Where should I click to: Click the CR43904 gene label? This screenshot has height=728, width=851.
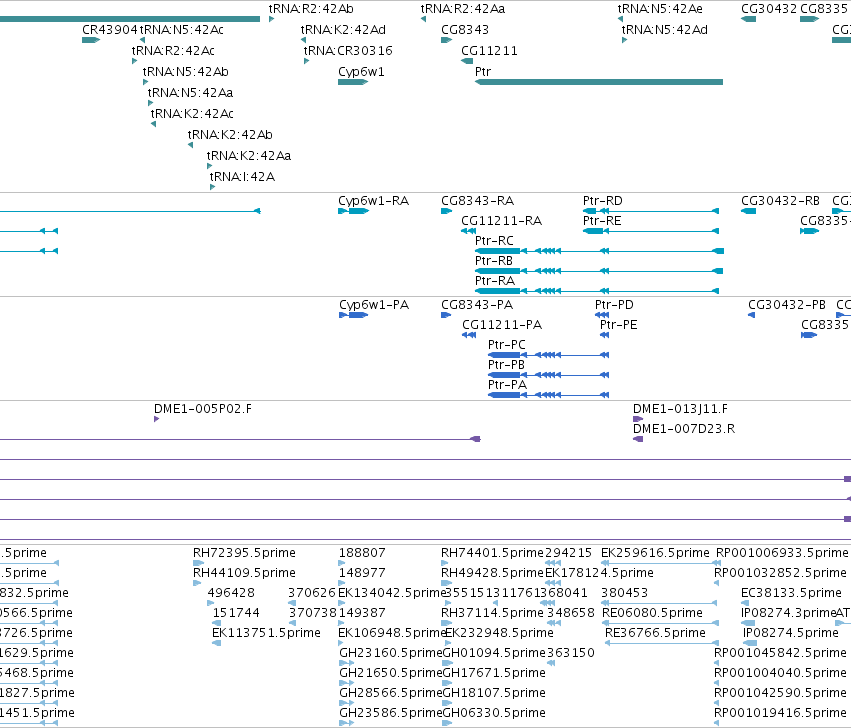click(x=110, y=30)
